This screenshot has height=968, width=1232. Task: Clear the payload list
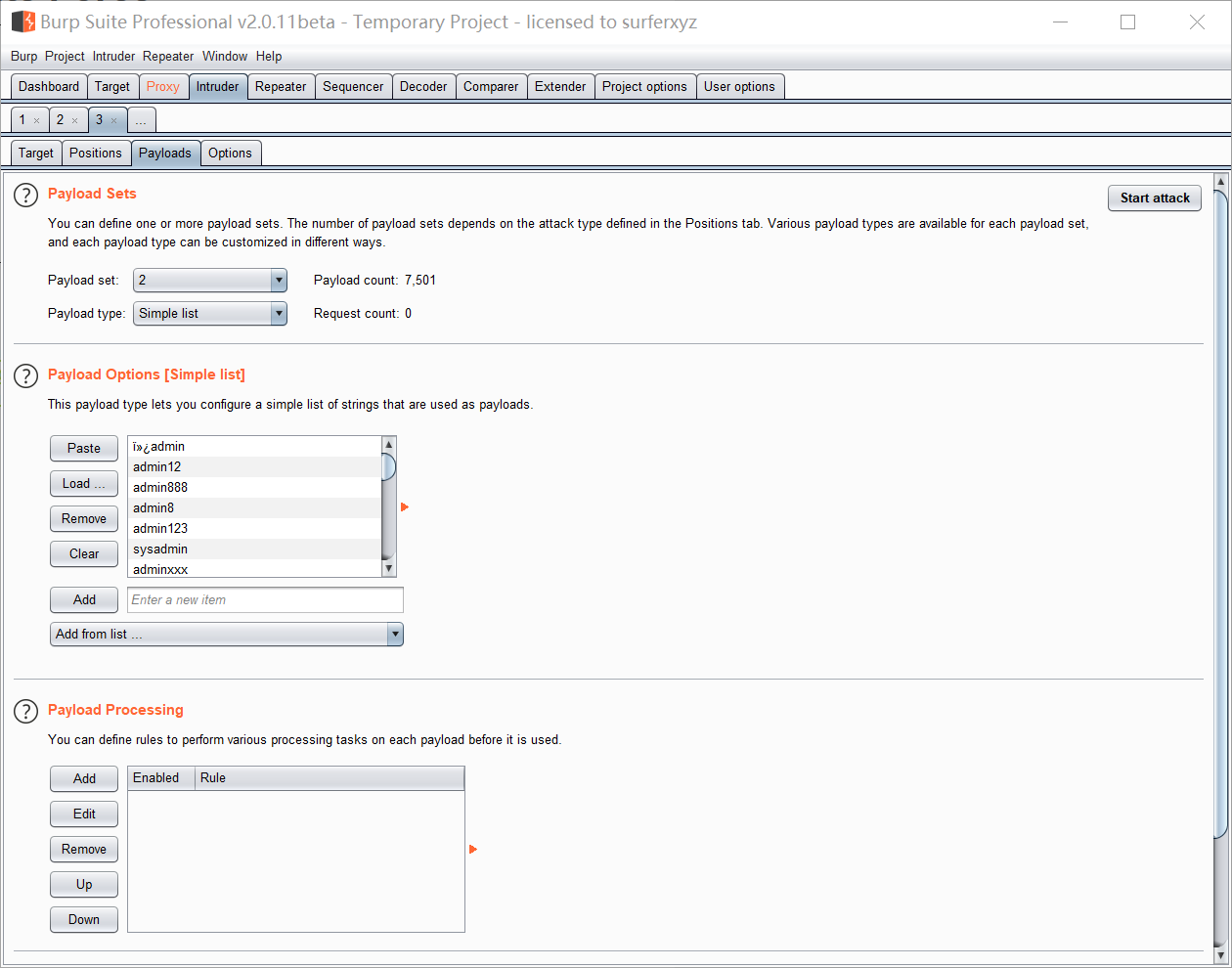(x=84, y=554)
